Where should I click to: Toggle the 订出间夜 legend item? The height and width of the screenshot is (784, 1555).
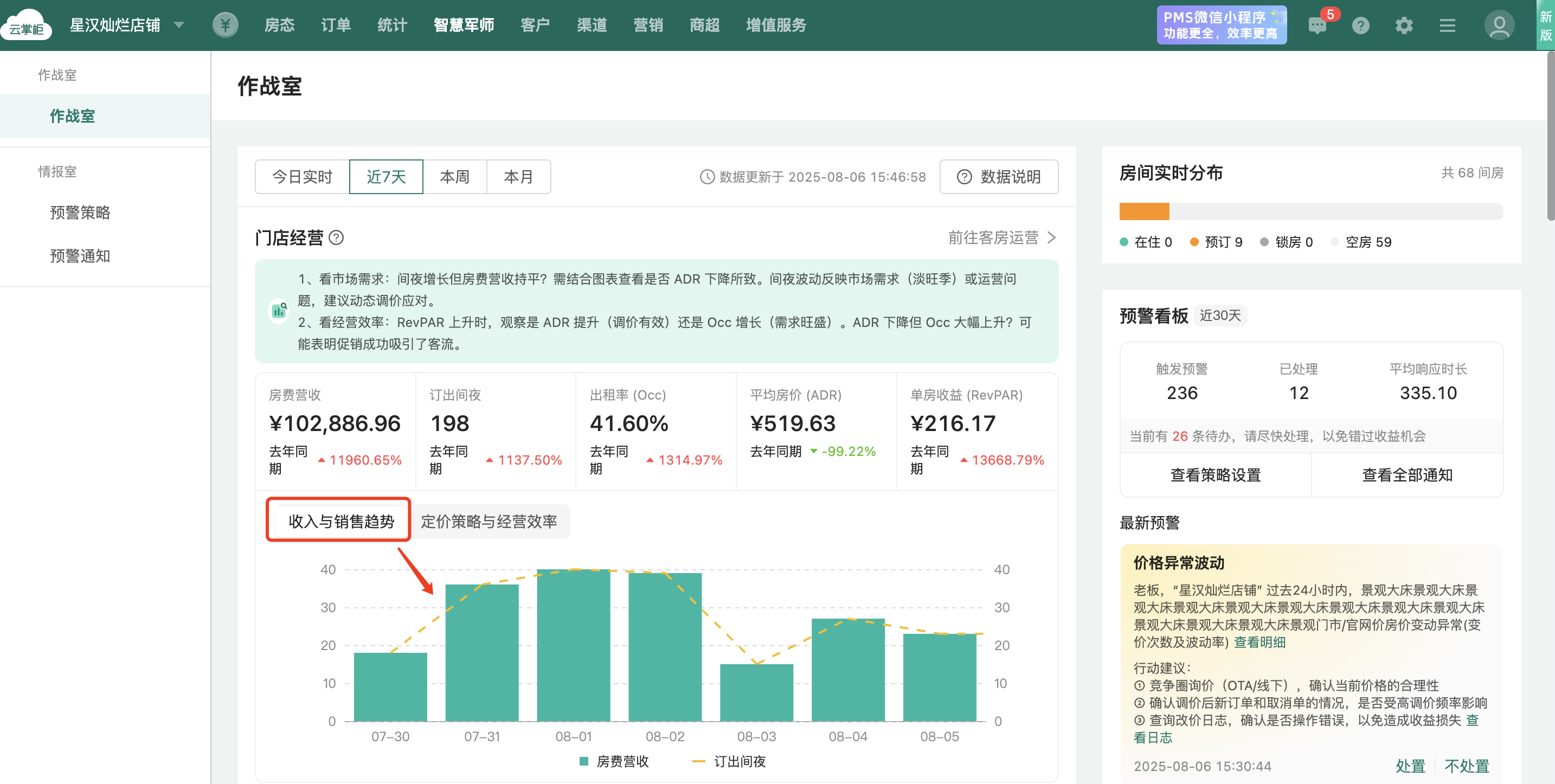(729, 762)
